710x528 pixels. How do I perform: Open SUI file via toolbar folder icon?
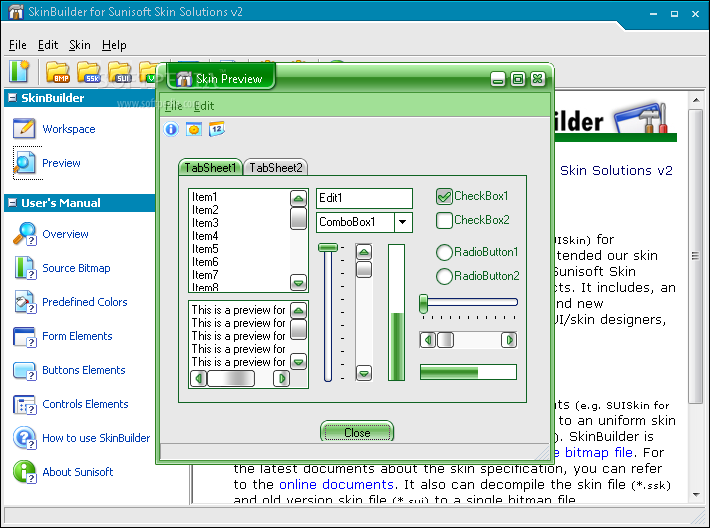[x=120, y=72]
